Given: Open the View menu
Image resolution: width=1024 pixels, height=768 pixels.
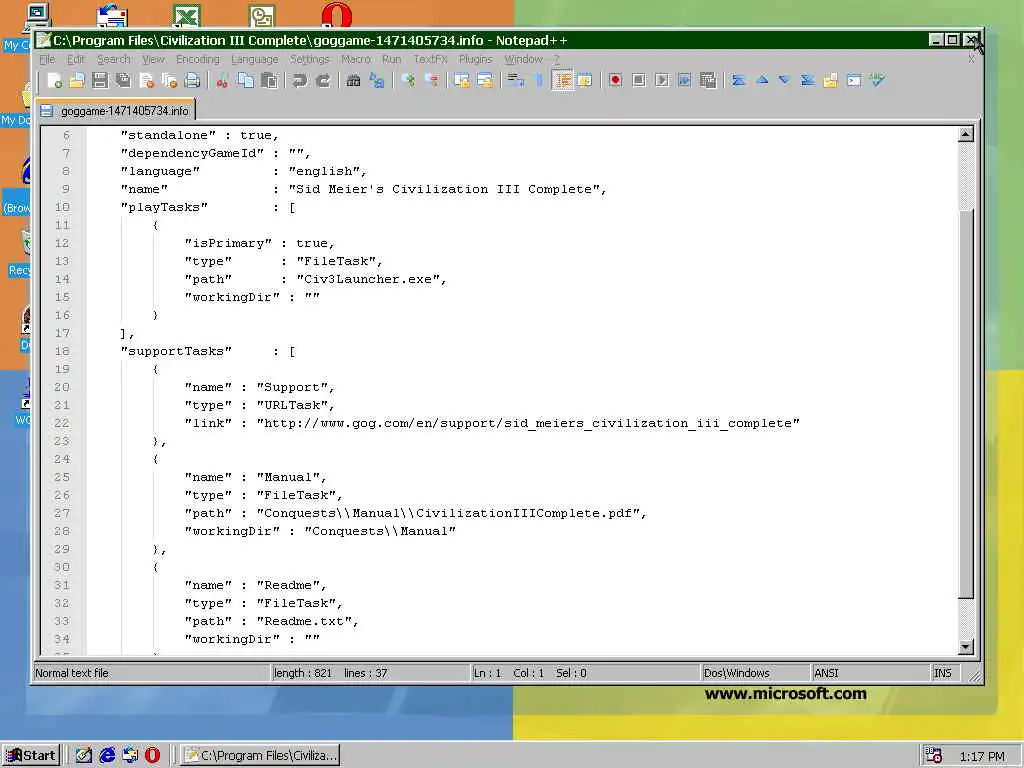Looking at the screenshot, I should (x=153, y=59).
